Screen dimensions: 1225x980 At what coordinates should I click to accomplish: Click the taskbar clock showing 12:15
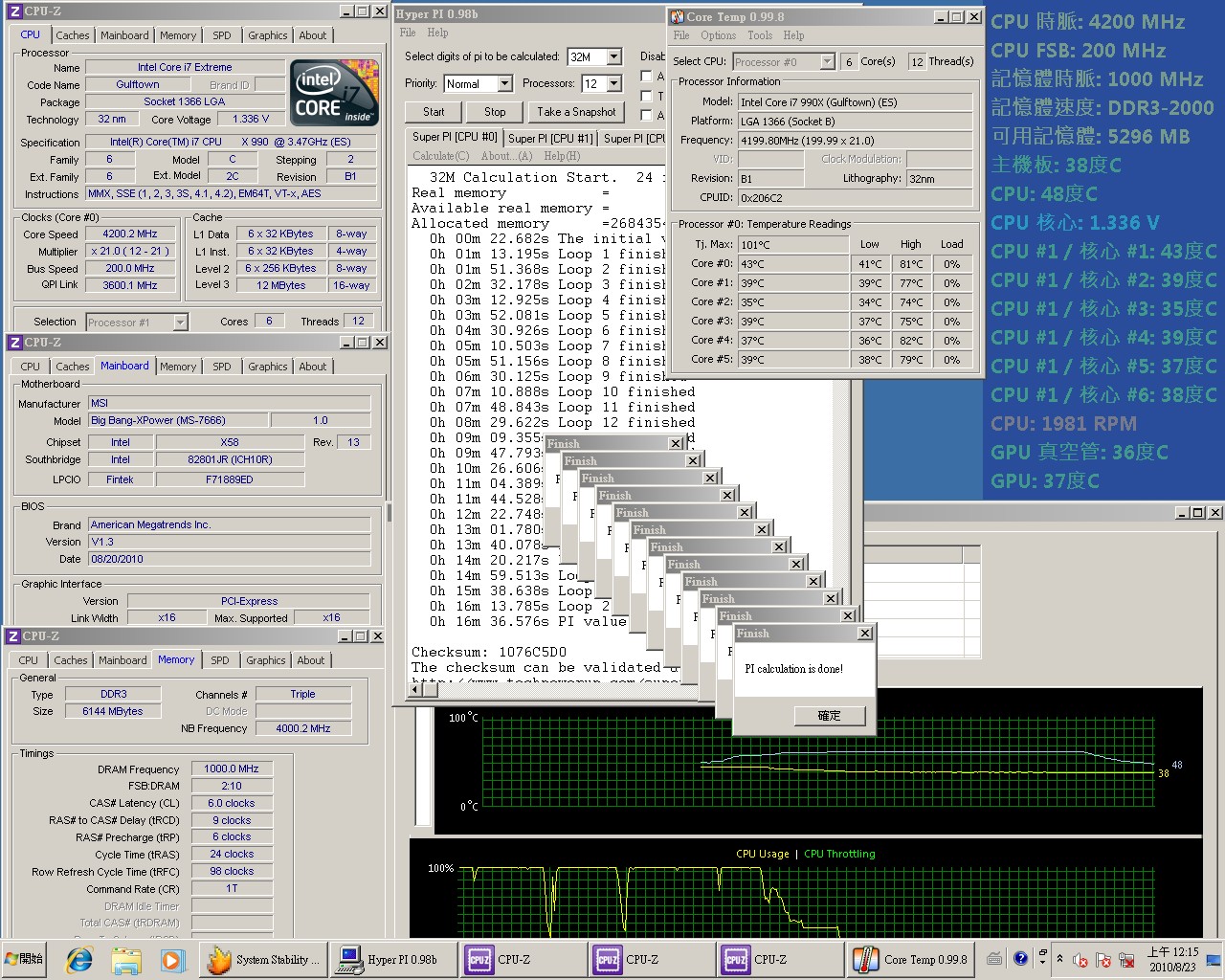pyautogui.click(x=1173, y=959)
